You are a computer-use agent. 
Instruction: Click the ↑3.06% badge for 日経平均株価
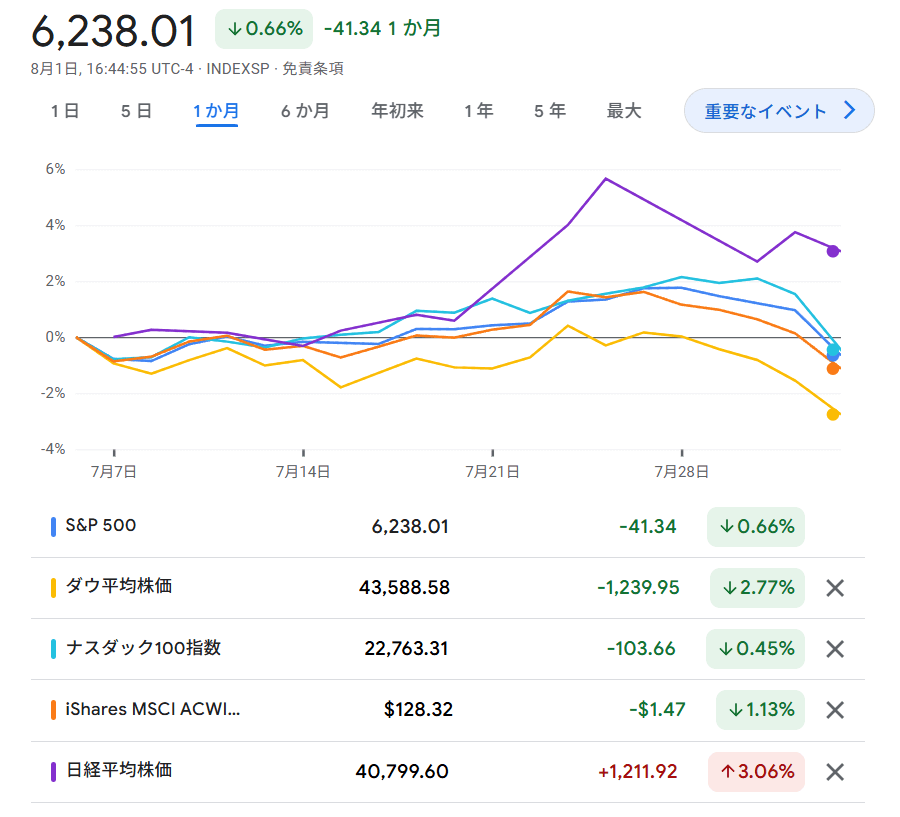pyautogui.click(x=757, y=772)
